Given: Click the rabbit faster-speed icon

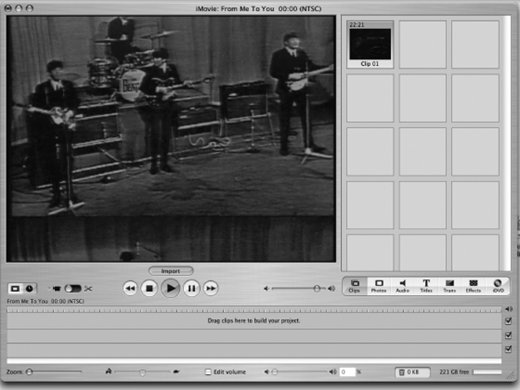Looking at the screenshot, I should 108,371.
